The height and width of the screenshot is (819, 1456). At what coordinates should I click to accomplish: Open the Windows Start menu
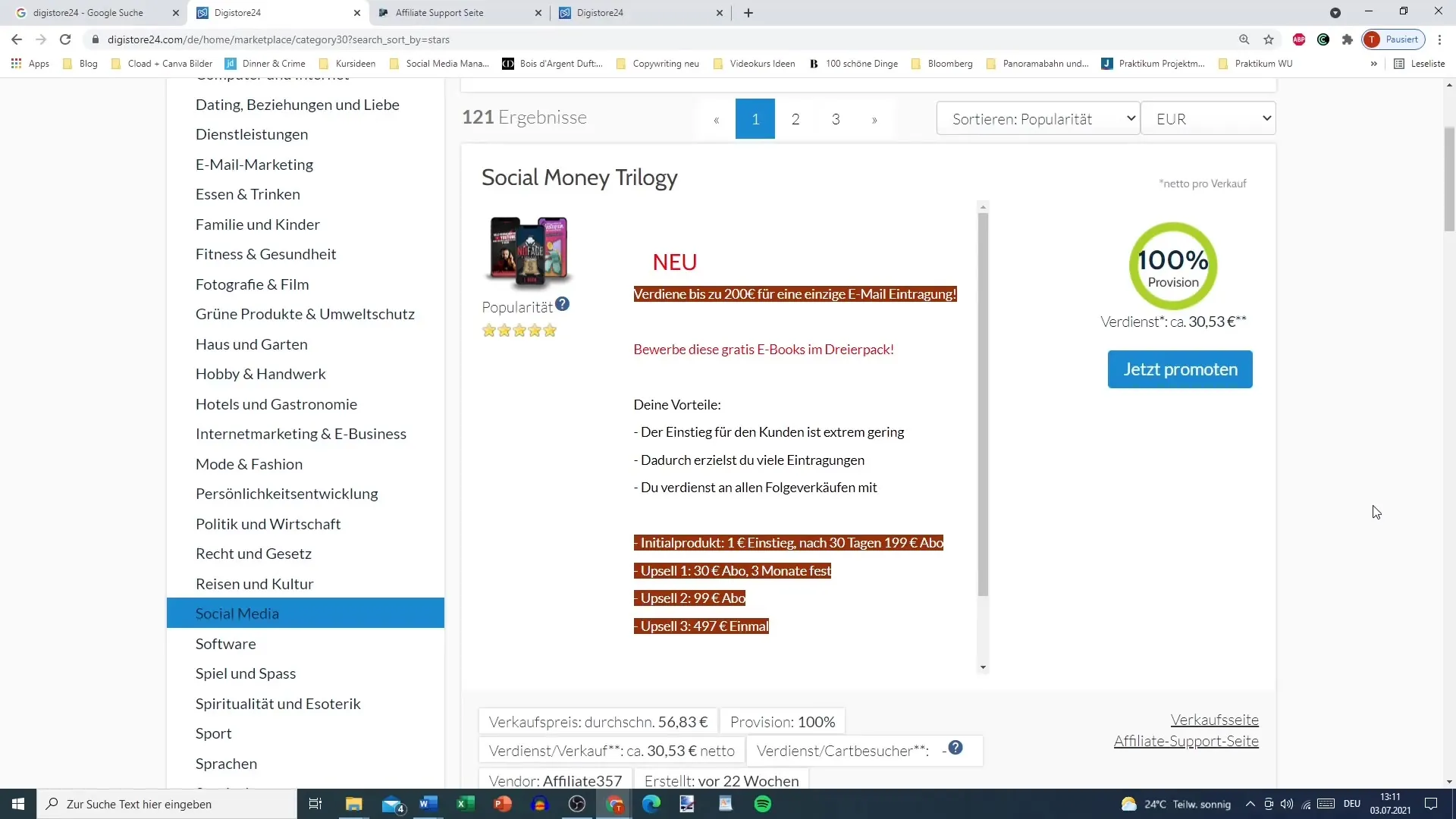(18, 804)
